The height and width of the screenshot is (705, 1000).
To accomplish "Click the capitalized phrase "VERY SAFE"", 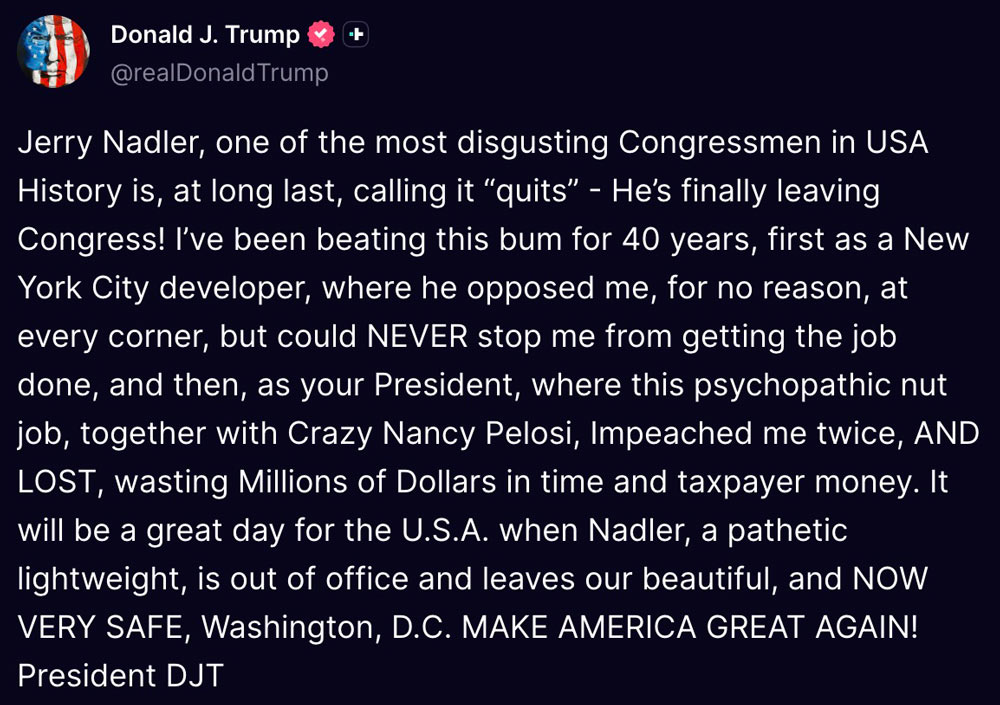I will tap(103, 627).
